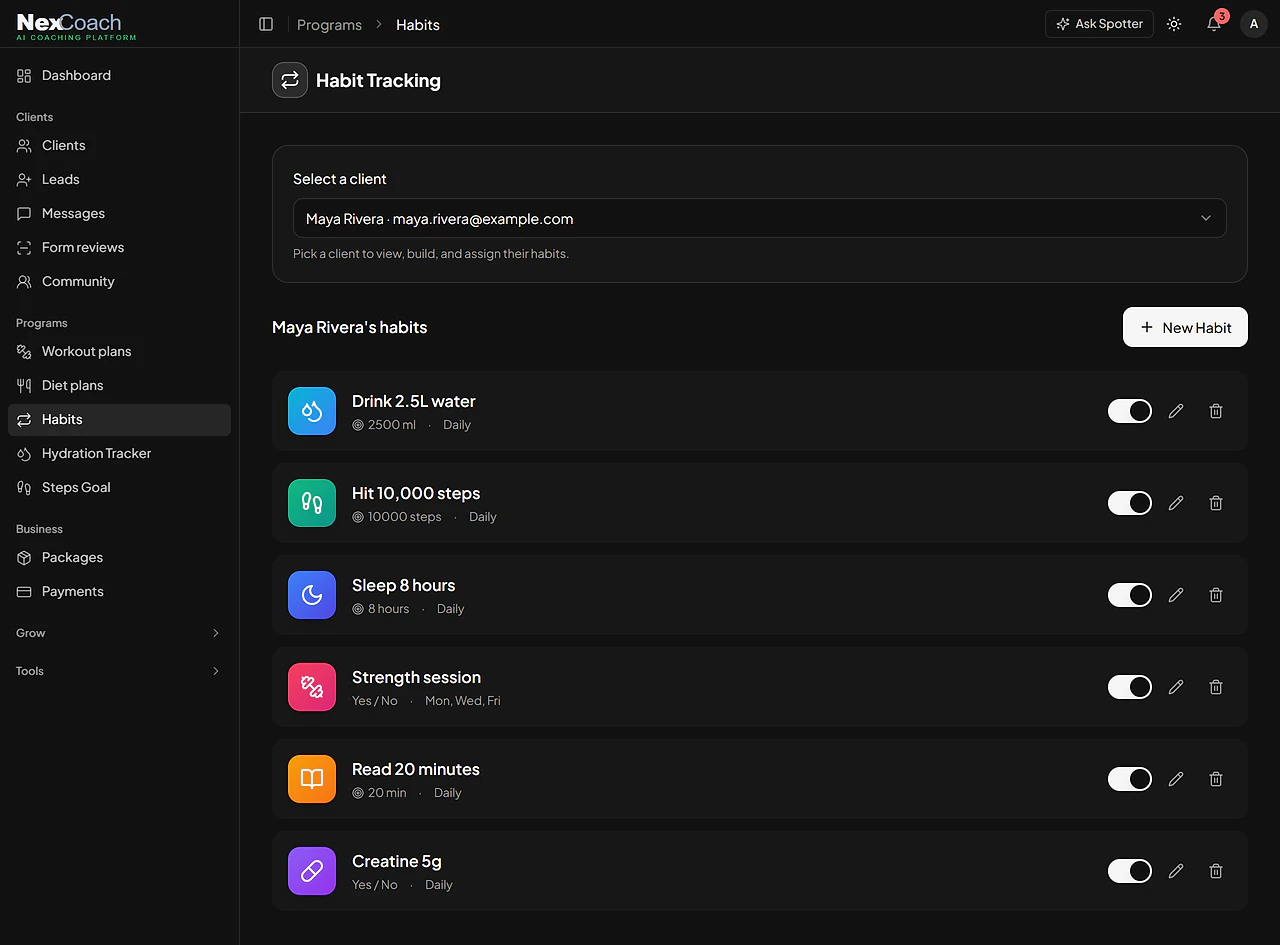Open the Select a client dropdown

point(760,218)
